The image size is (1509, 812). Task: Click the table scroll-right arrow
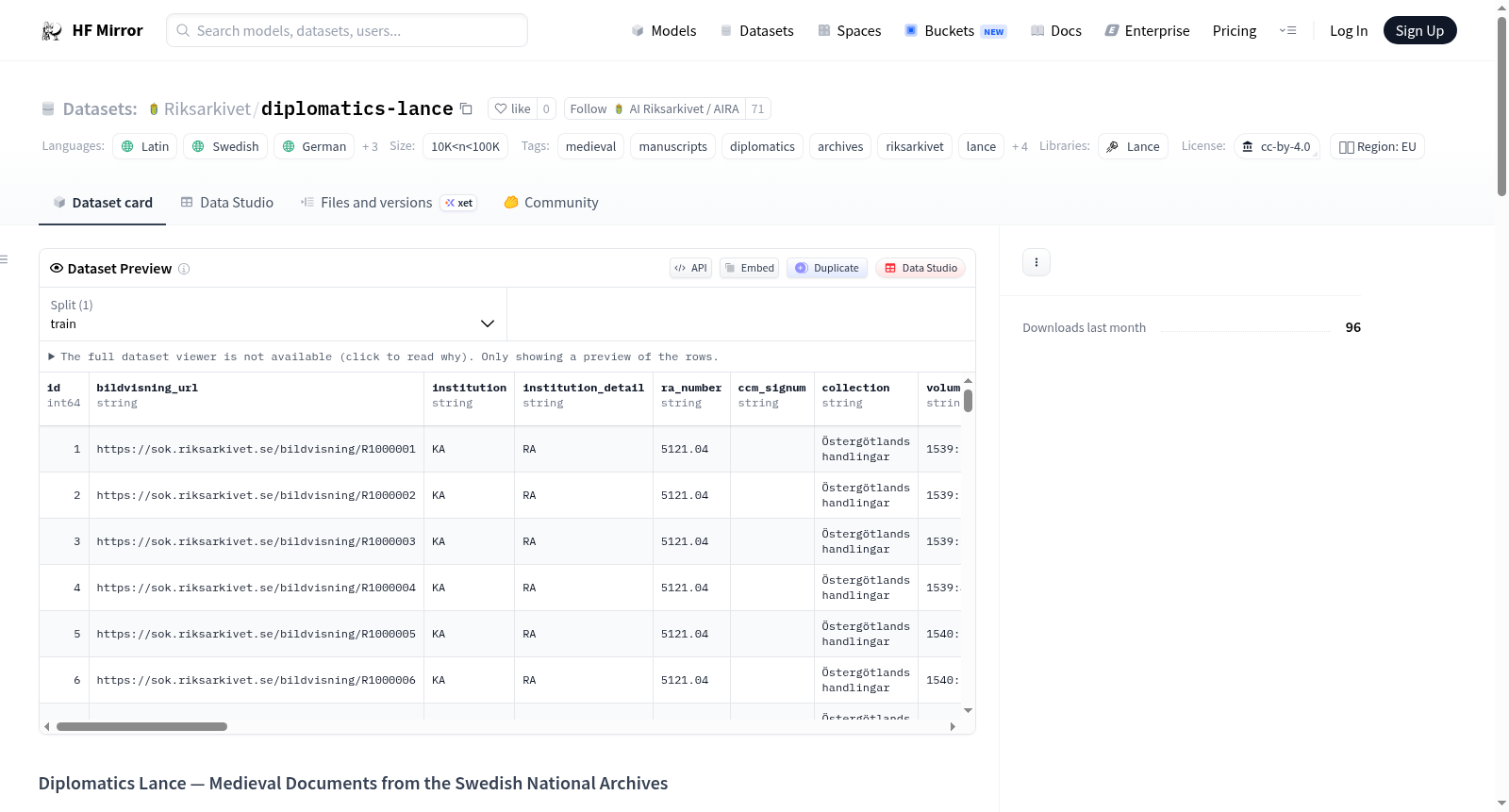953,727
